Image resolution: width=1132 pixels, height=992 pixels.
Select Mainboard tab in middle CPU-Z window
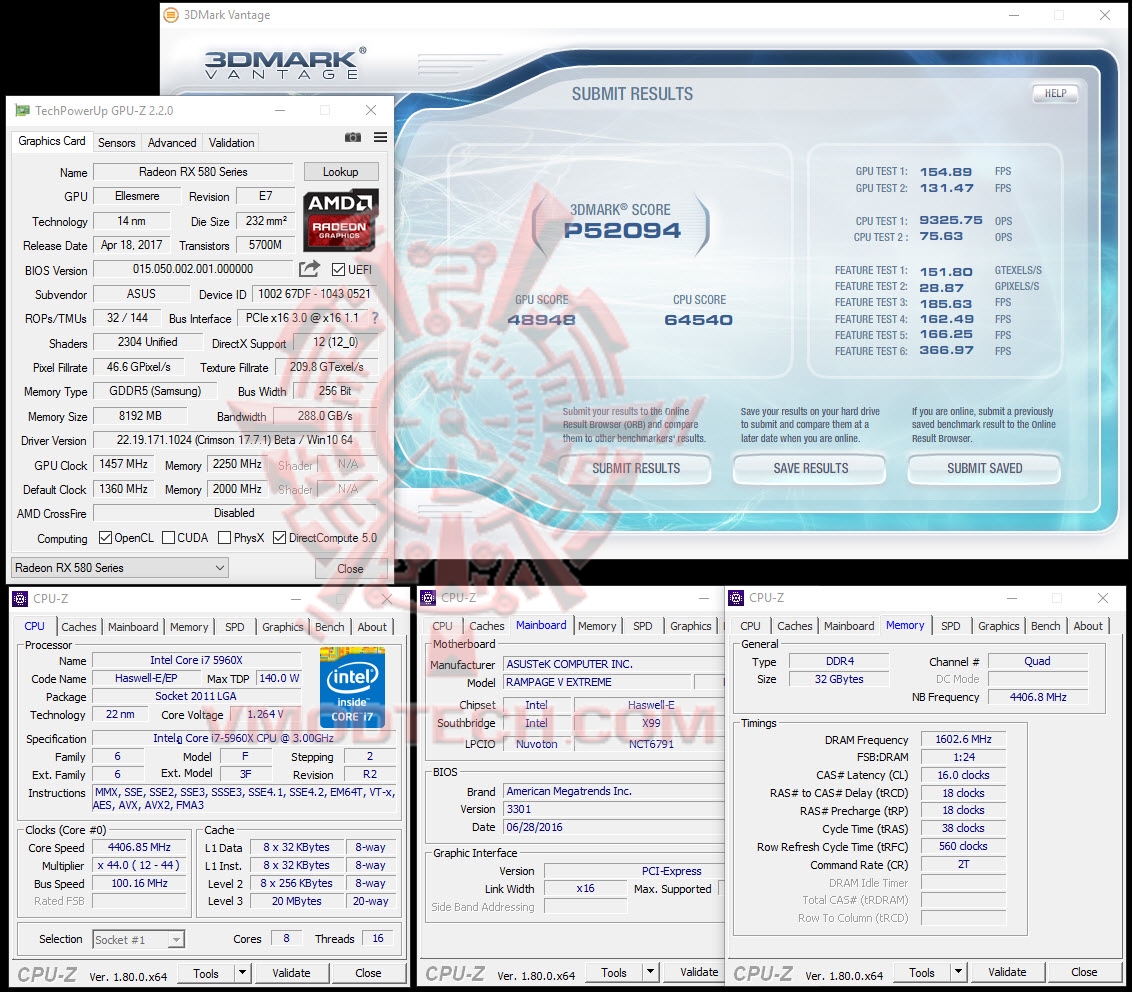[541, 625]
